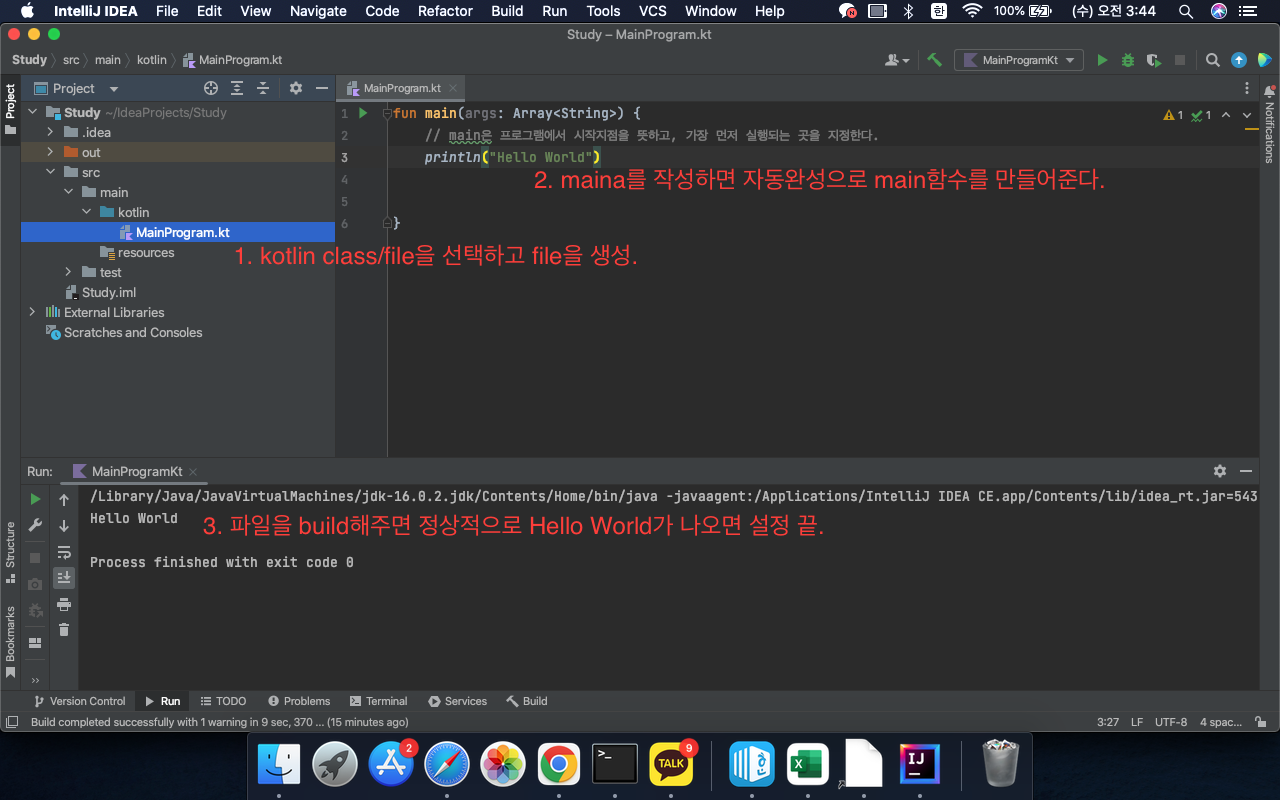This screenshot has height=800, width=1280.
Task: Open Google Chrome from the Dock
Action: (558, 766)
